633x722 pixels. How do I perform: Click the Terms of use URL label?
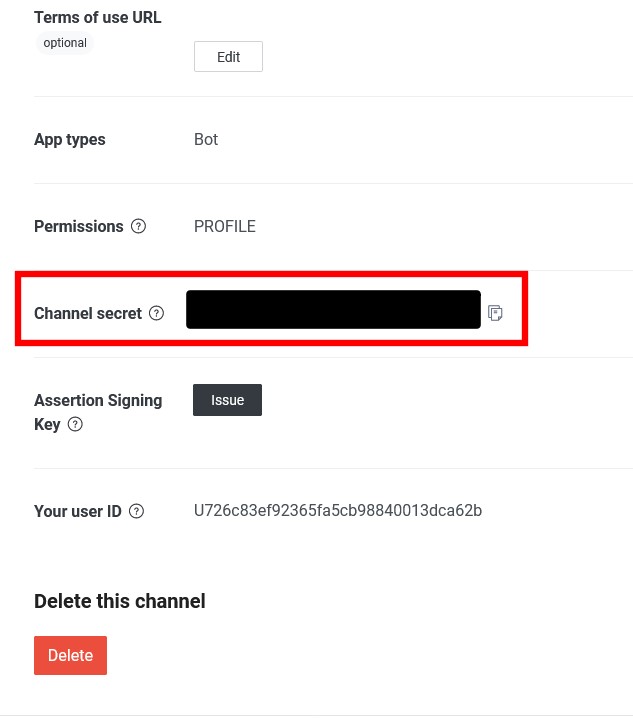[98, 17]
